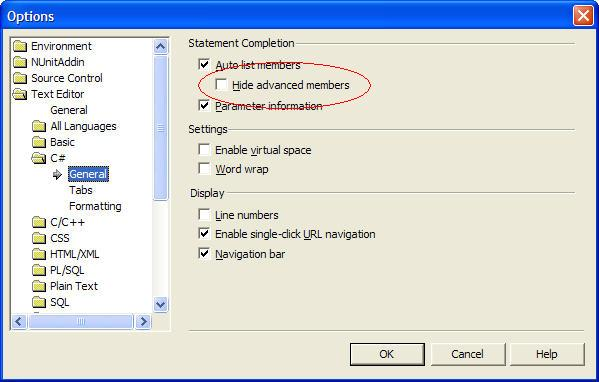Screen dimensions: 599x382
Task: Click the CSS folder icon
Action: coord(39,238)
